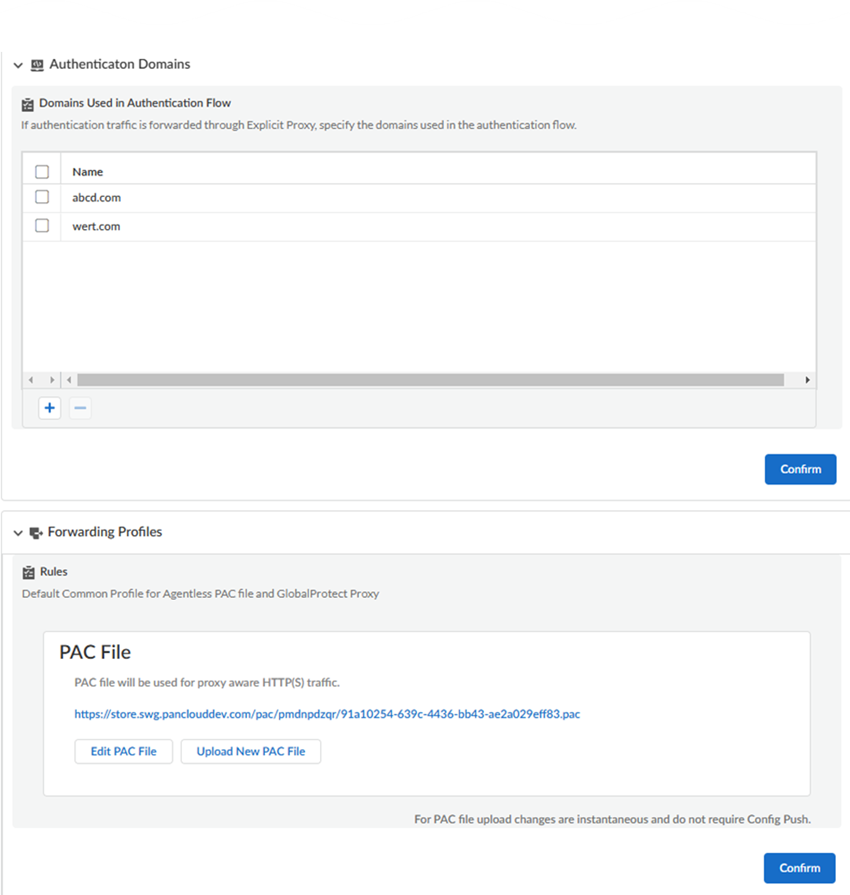The image size is (850, 895).
Task: Confirm the Forwarding Profiles settings
Action: [x=799, y=868]
